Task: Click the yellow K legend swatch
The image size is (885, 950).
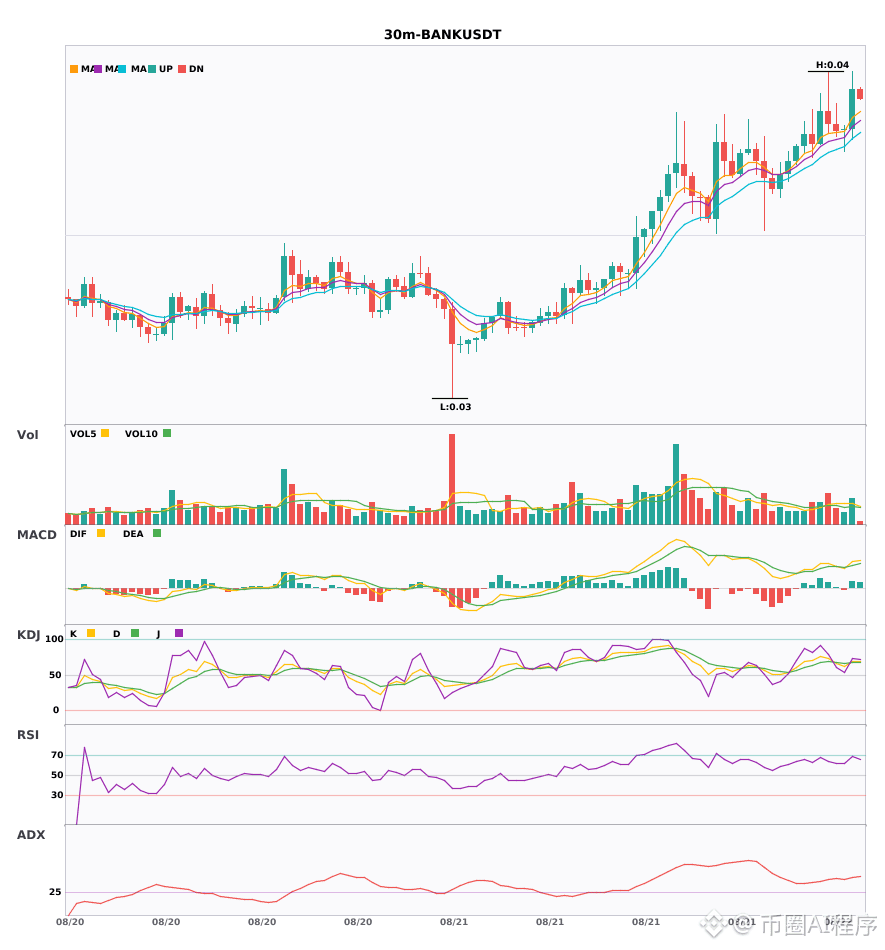Action: coord(91,633)
